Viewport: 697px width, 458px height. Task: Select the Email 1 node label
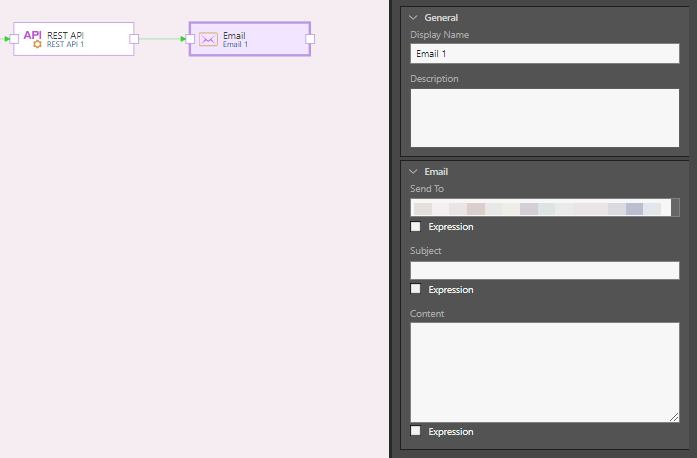click(235, 44)
